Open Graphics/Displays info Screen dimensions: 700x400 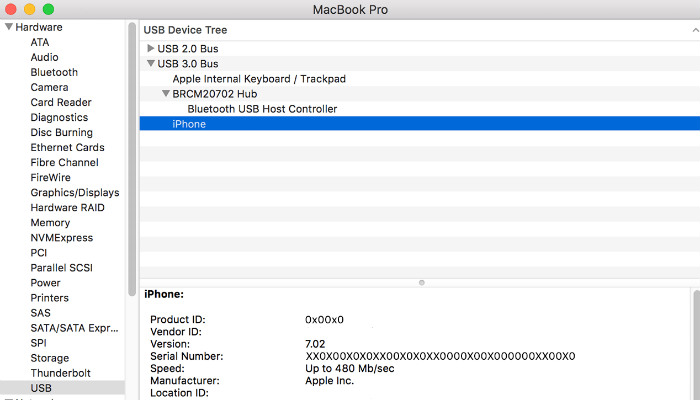tap(75, 192)
